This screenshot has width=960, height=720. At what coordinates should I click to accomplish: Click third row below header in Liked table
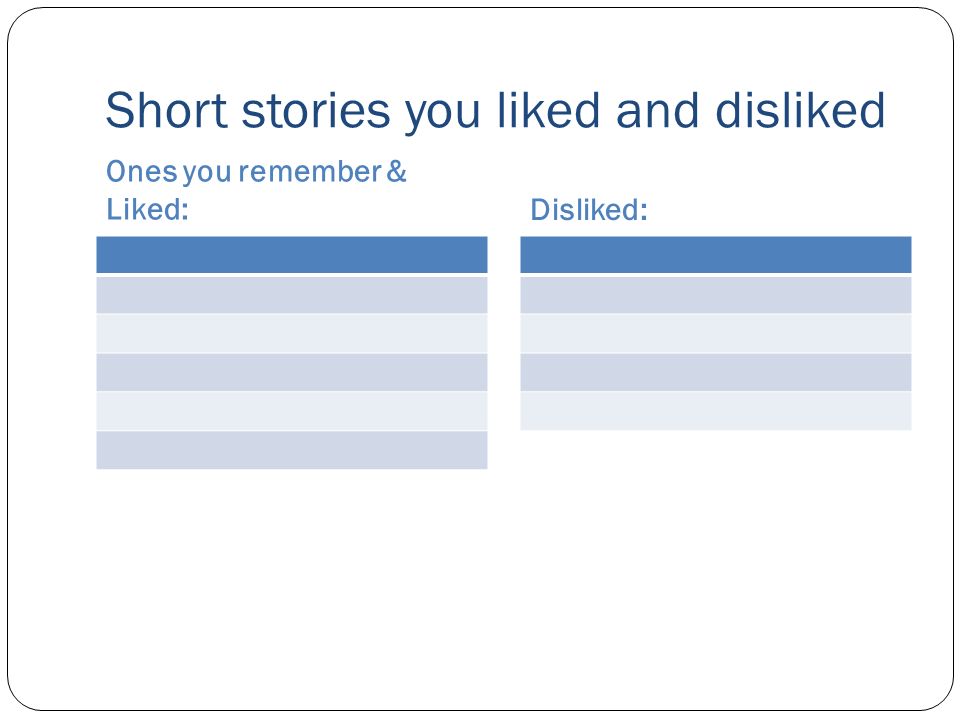point(292,372)
